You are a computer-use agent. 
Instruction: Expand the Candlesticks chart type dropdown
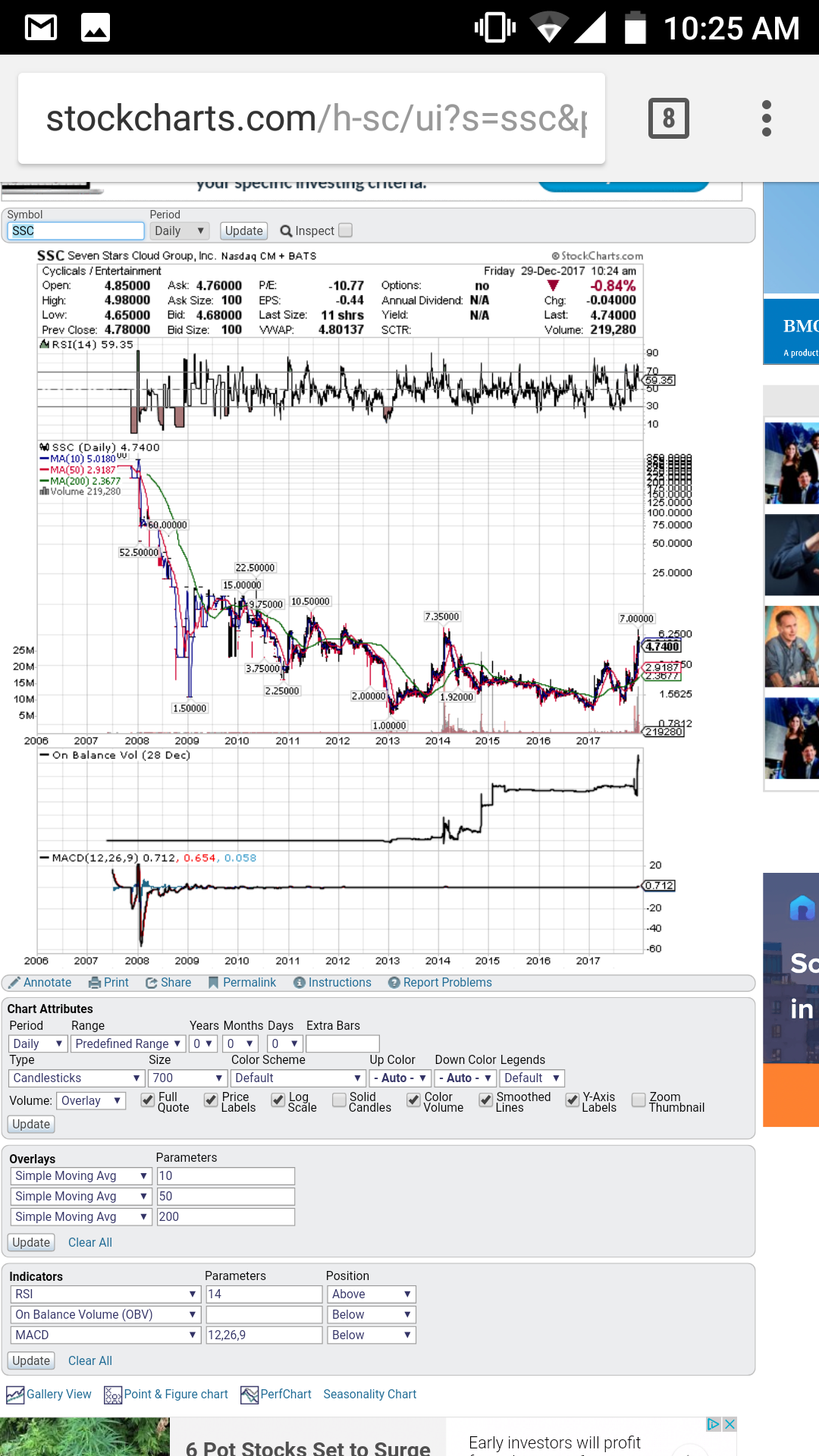[x=77, y=1078]
